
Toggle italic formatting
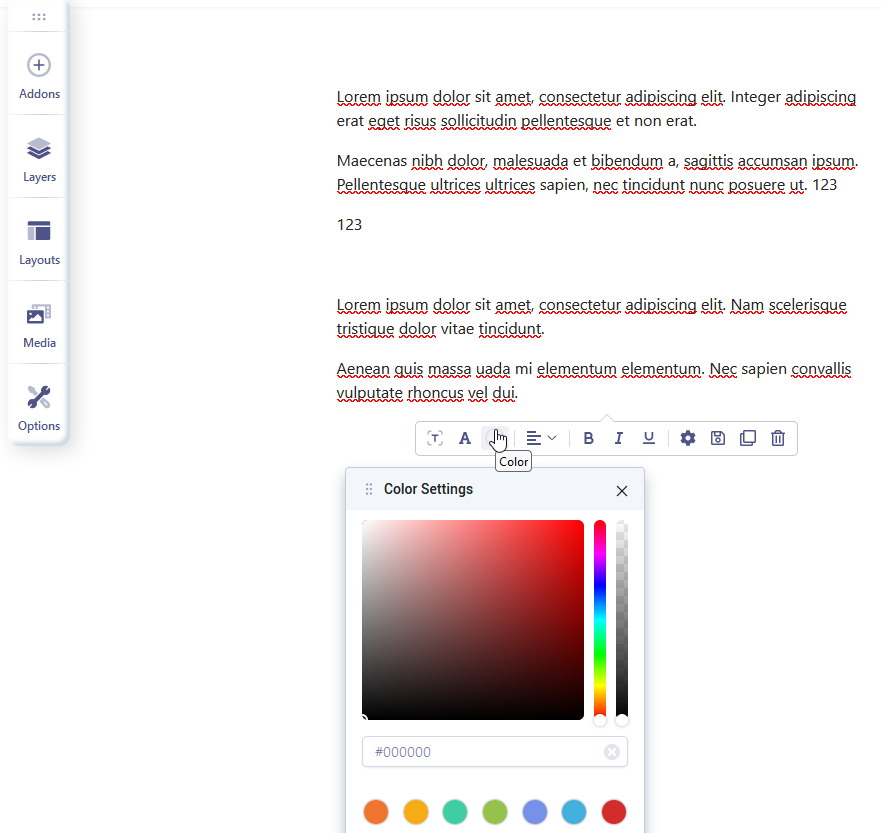pos(618,438)
